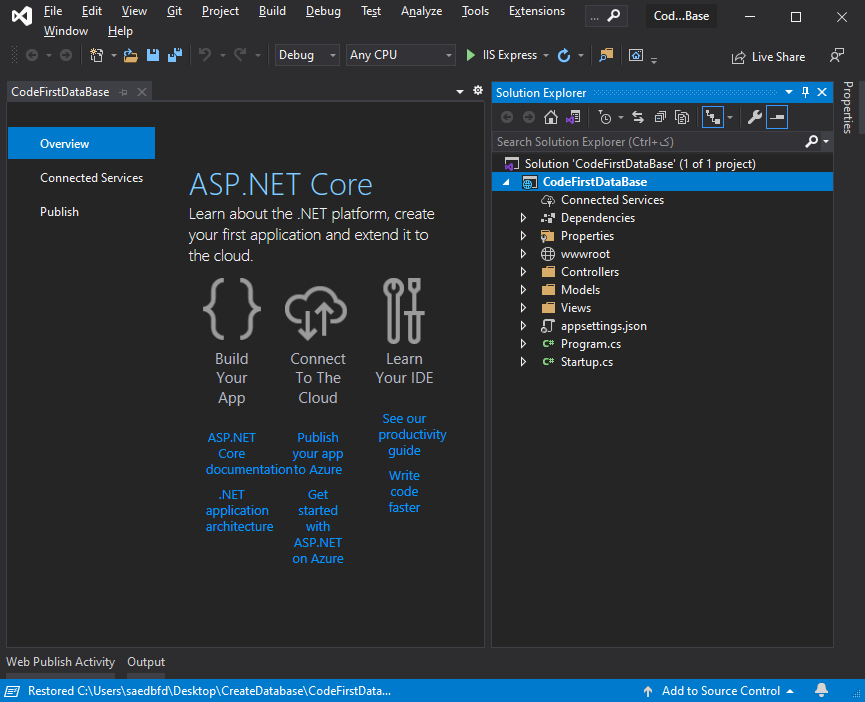Screen dimensions: 865x702
Task: Open properties with the wrench icon
Action: point(755,117)
